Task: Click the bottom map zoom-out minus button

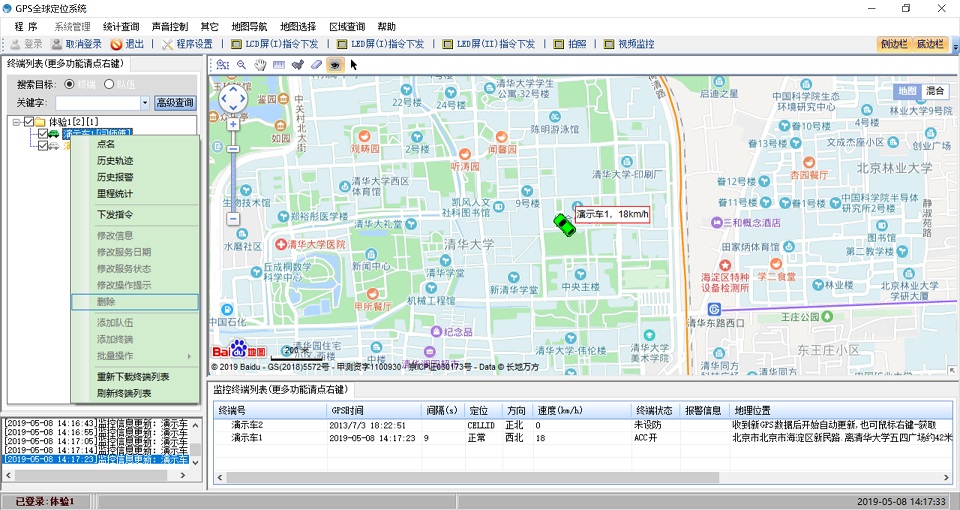Action: pos(233,219)
